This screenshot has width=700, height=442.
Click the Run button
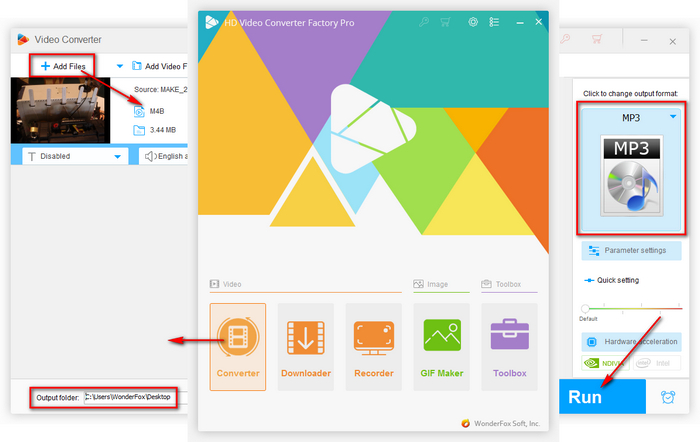pos(602,396)
